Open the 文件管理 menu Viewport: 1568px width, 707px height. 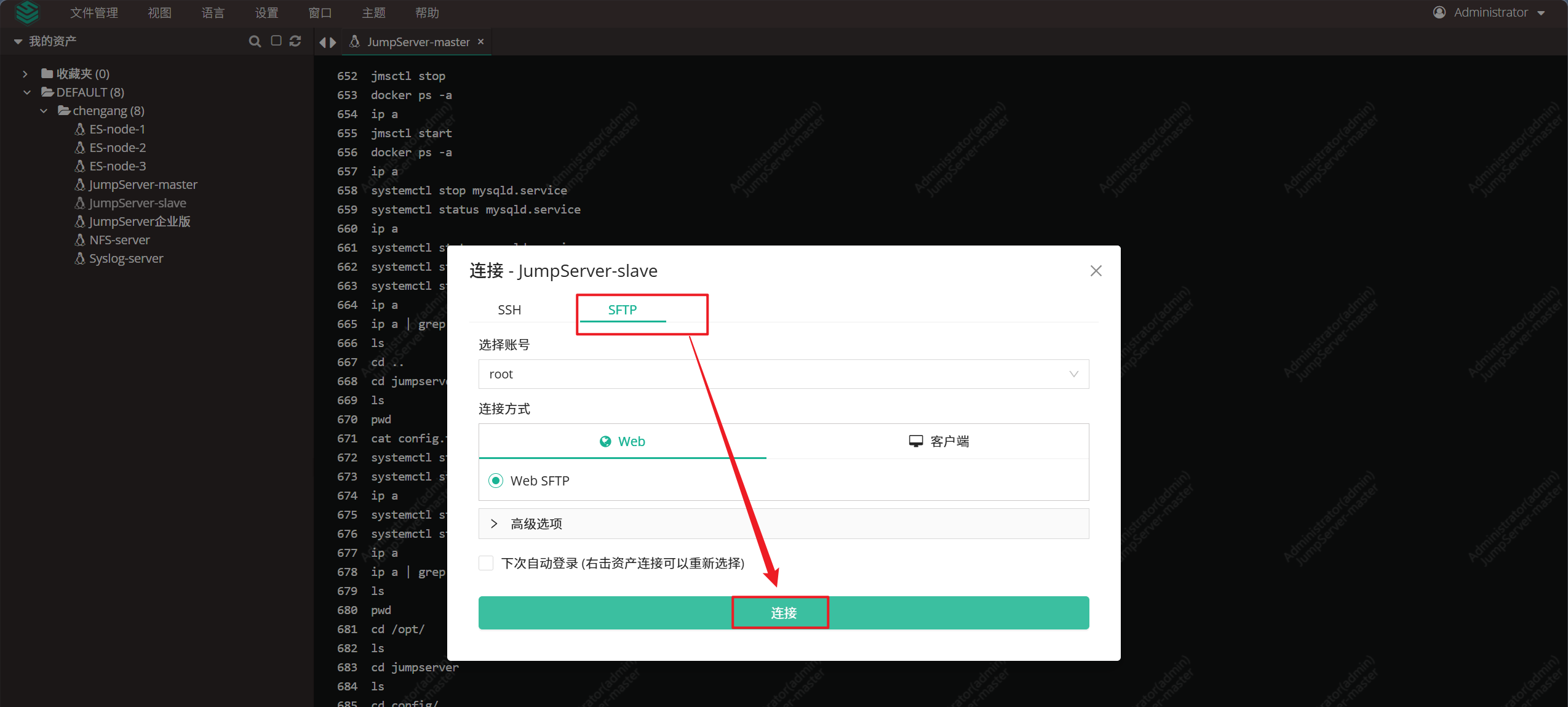click(94, 13)
